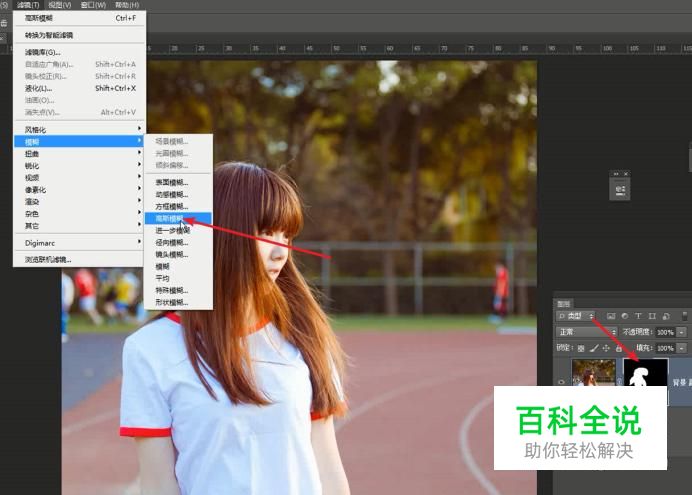Lock layer position move icon
Viewport: 692px width, 495px height.
[x=606, y=348]
